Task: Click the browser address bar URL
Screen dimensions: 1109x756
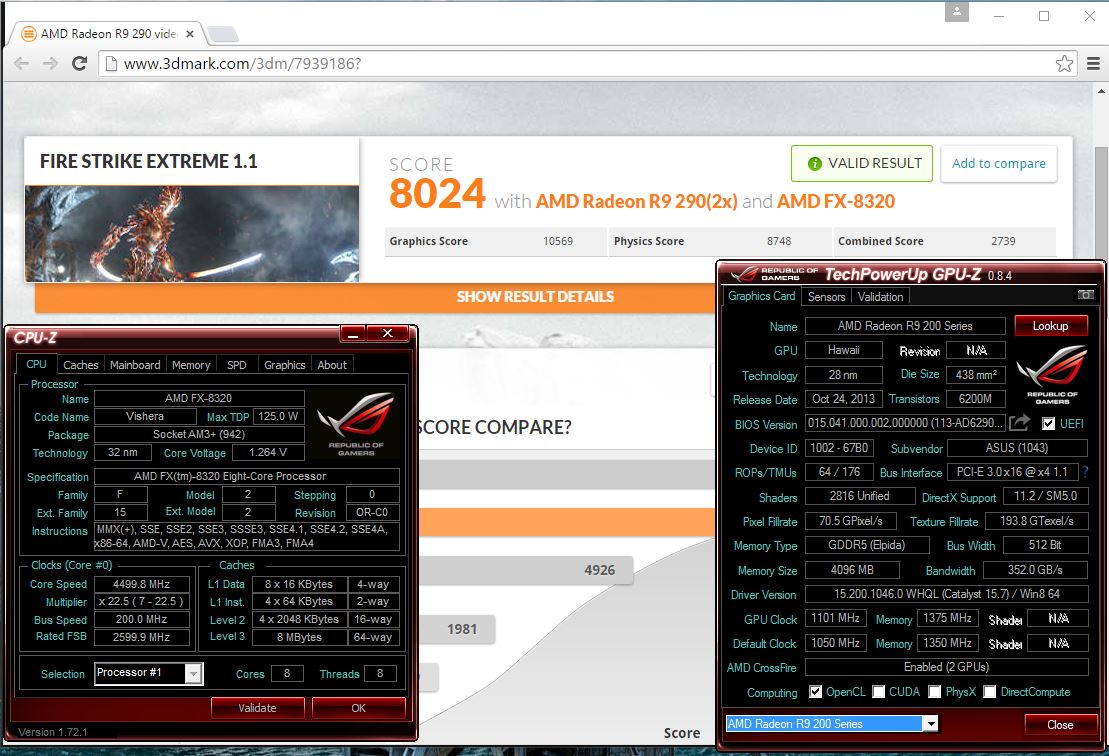Action: [x=243, y=64]
